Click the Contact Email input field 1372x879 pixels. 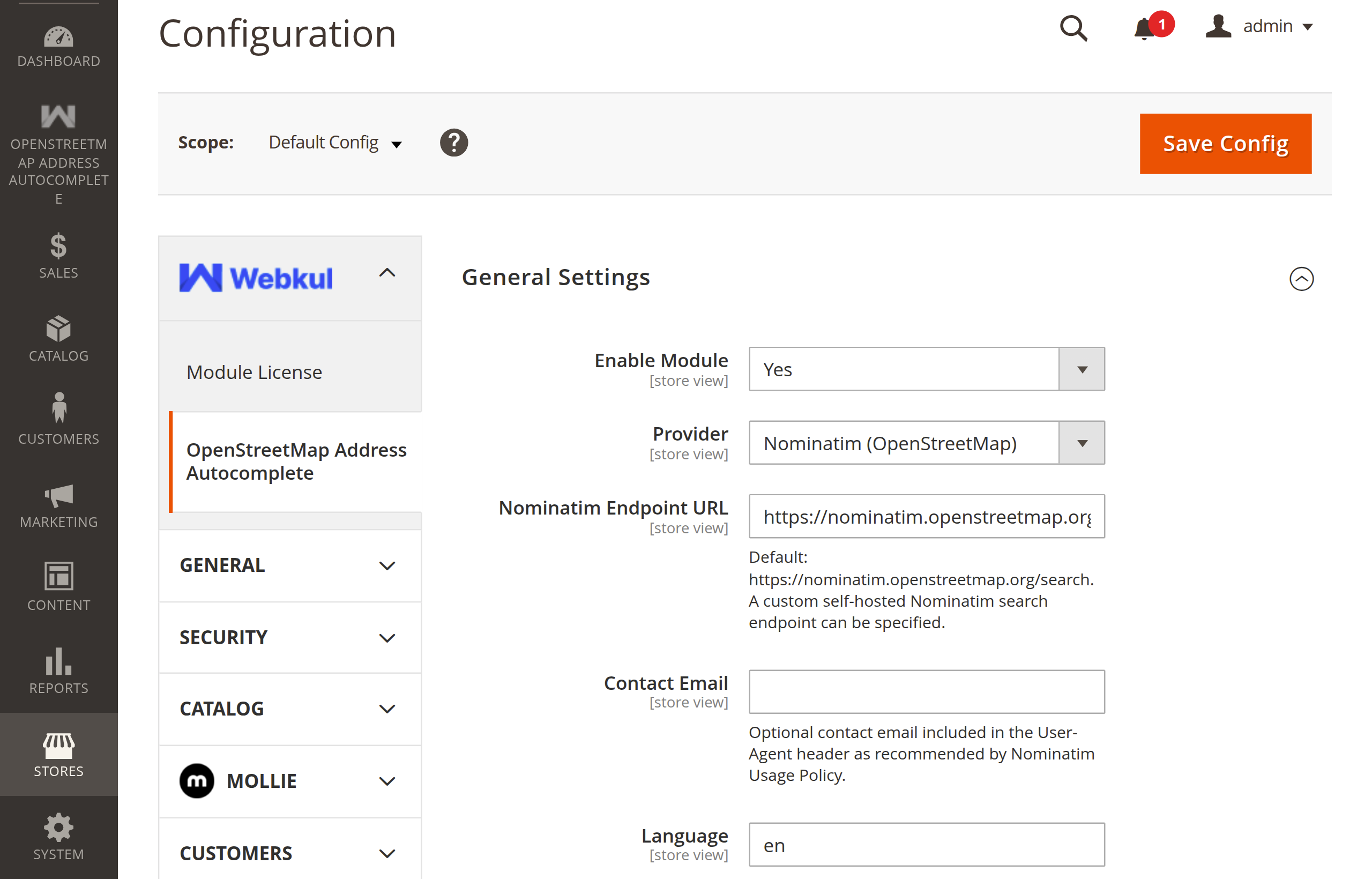pos(926,692)
